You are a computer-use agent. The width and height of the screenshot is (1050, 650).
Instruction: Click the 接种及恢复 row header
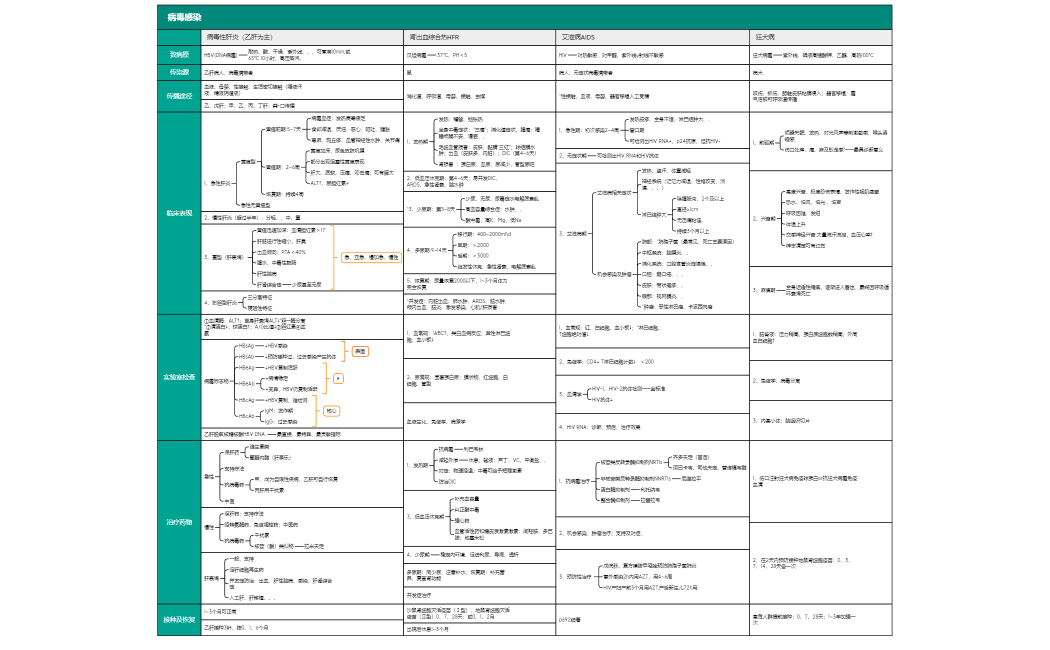click(179, 620)
